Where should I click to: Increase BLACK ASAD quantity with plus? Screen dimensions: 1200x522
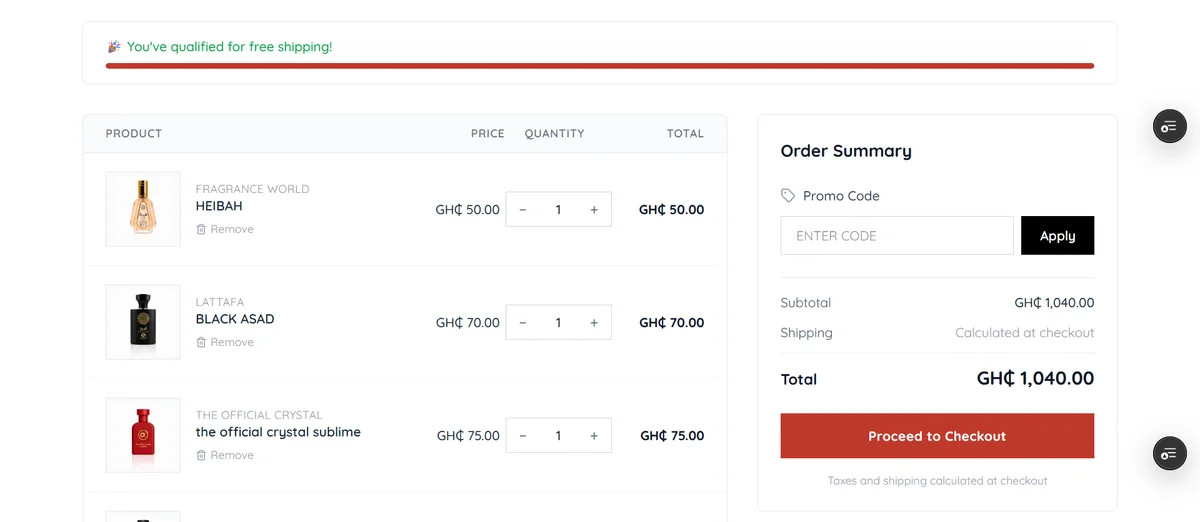[x=594, y=323]
